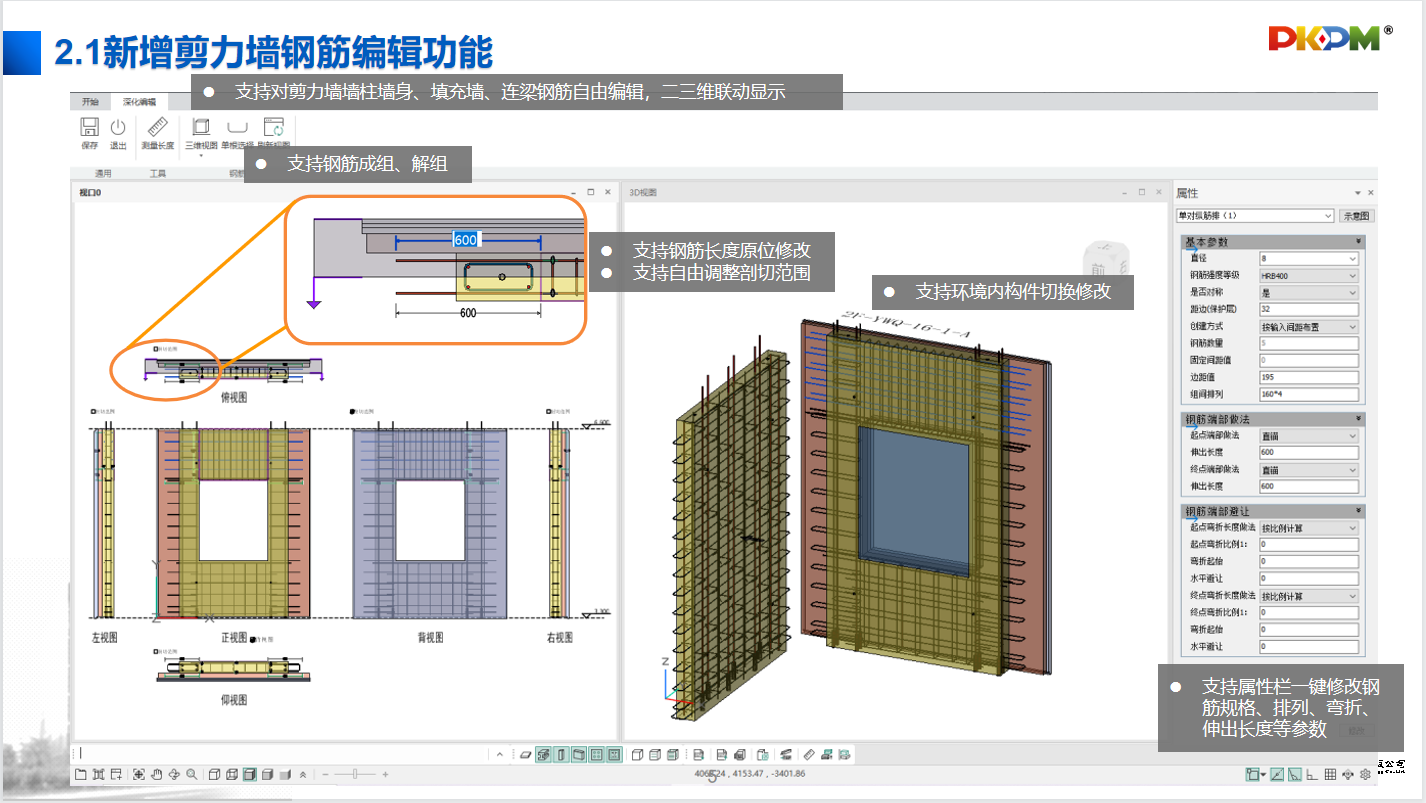Click the 保存 save icon
Image resolution: width=1426 pixels, height=803 pixels.
tap(89, 127)
